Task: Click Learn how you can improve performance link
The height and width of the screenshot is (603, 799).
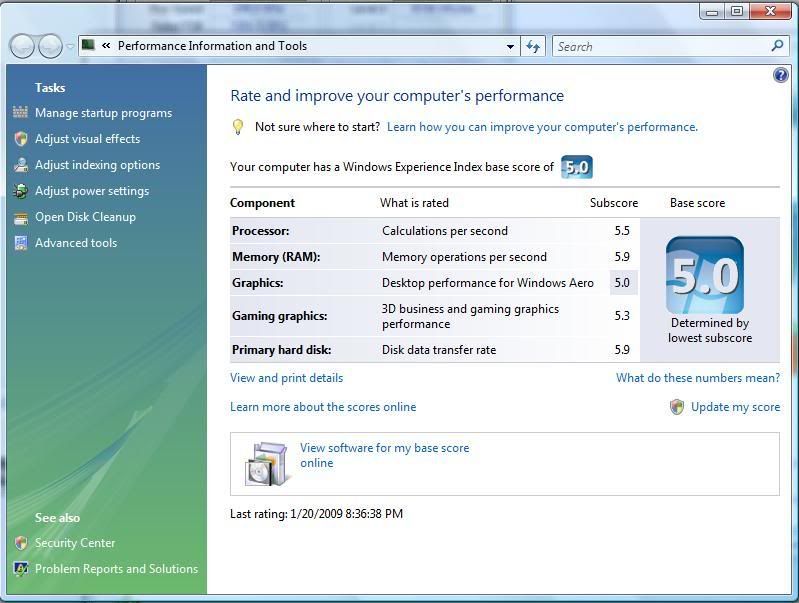Action: (x=542, y=127)
